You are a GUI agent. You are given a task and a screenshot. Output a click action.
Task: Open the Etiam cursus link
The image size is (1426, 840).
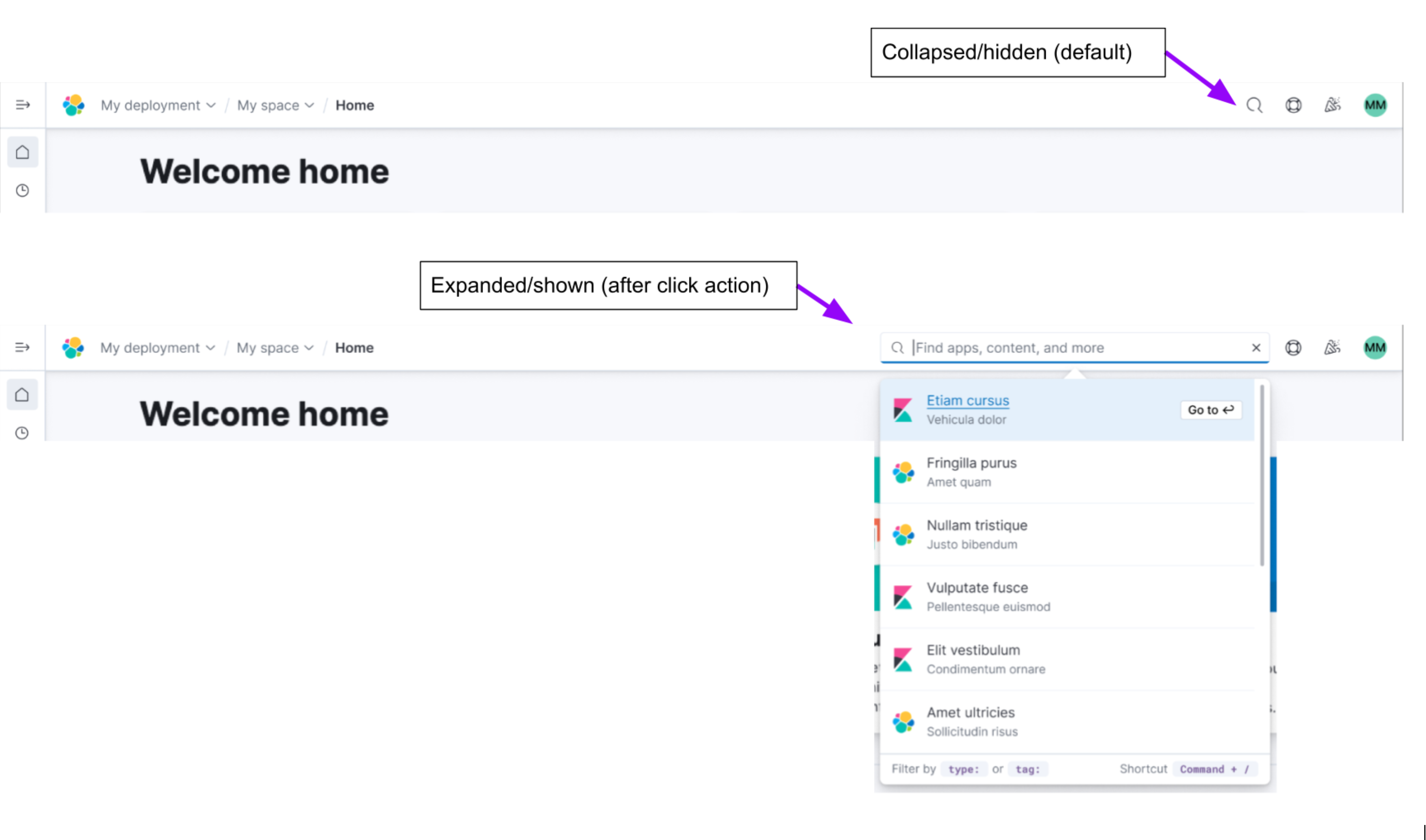[x=968, y=400]
